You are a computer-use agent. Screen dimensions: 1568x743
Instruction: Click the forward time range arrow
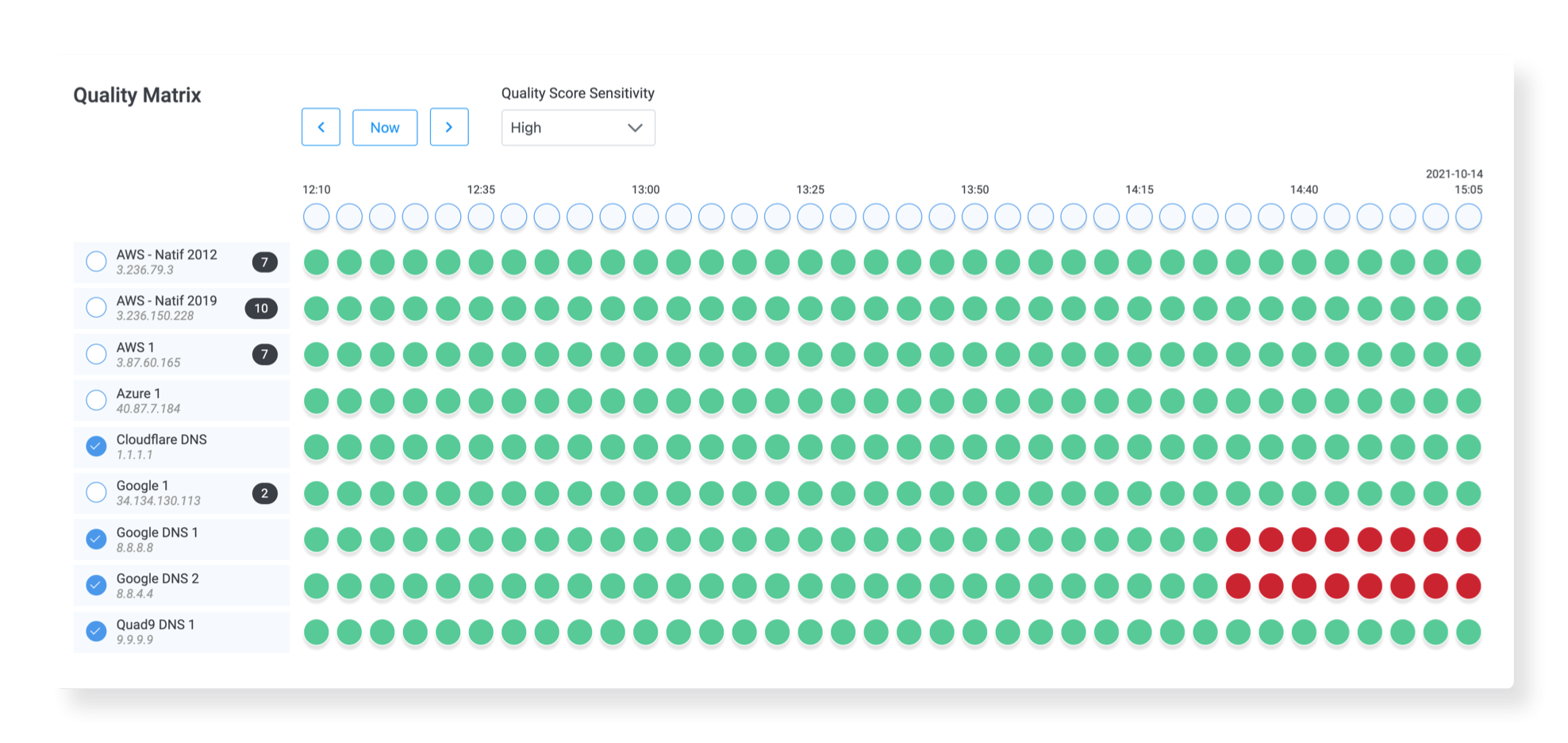[449, 127]
